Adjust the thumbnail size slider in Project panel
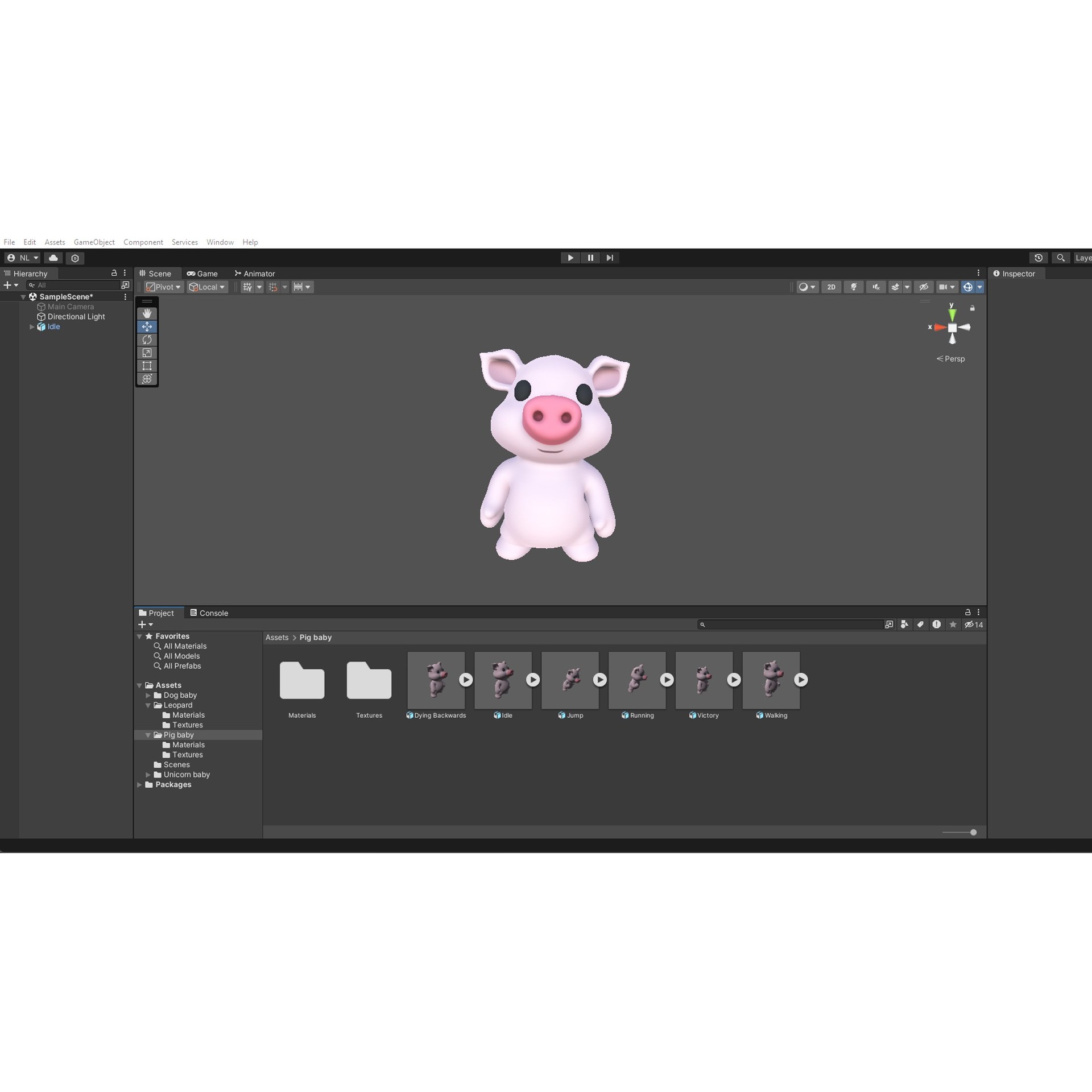 (974, 832)
